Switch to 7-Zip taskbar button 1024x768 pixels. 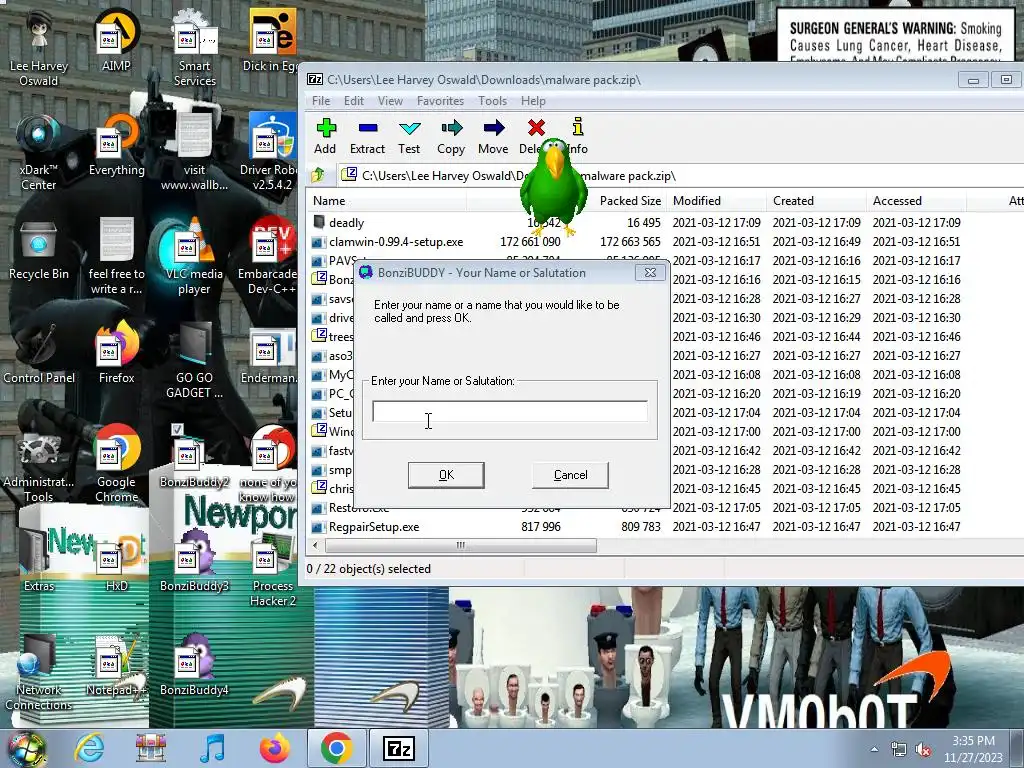point(399,748)
